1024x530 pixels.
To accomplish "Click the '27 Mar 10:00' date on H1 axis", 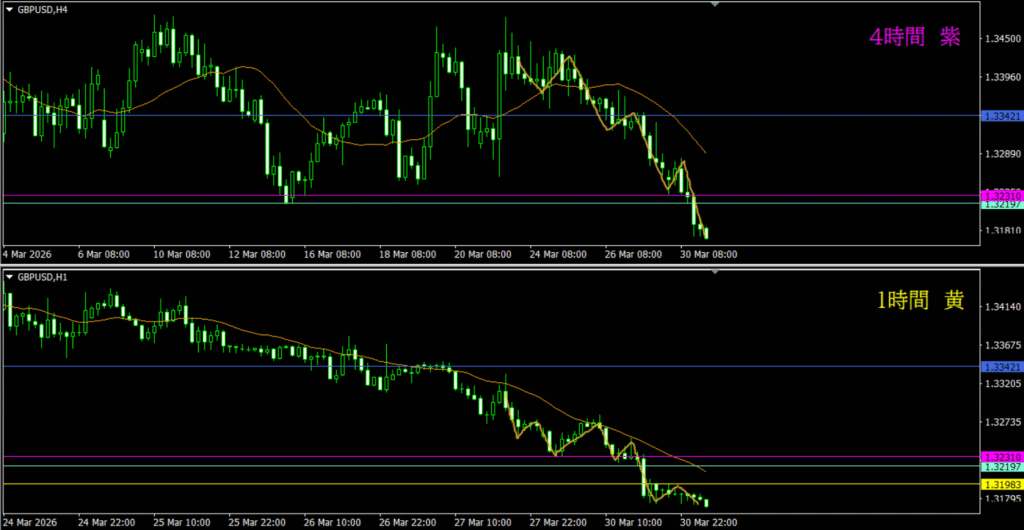I will click(x=484, y=522).
